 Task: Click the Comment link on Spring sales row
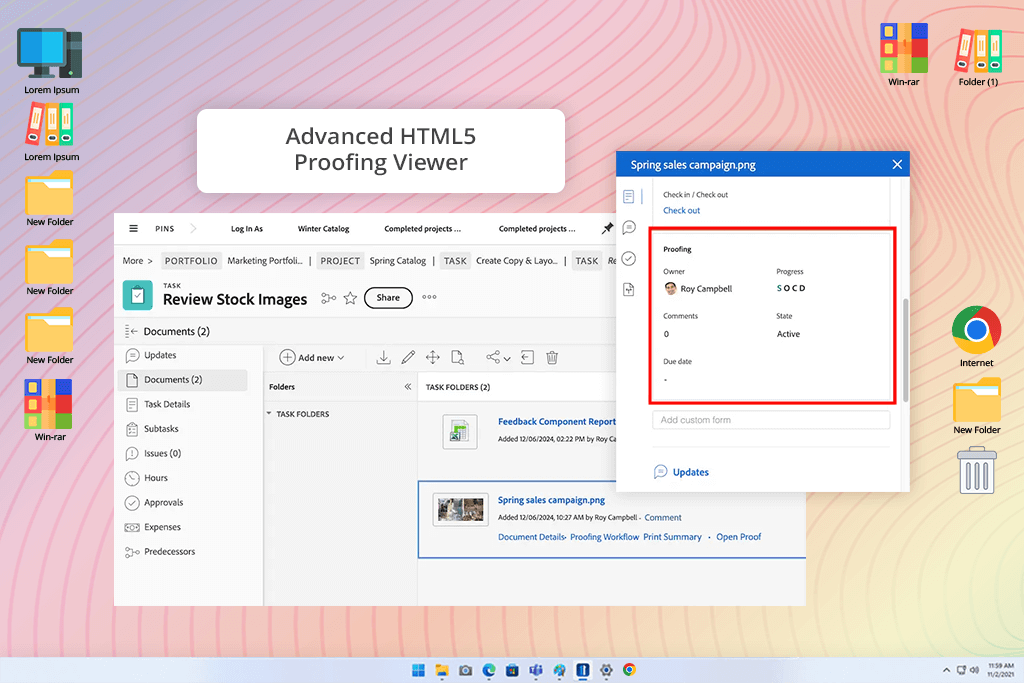pos(663,517)
